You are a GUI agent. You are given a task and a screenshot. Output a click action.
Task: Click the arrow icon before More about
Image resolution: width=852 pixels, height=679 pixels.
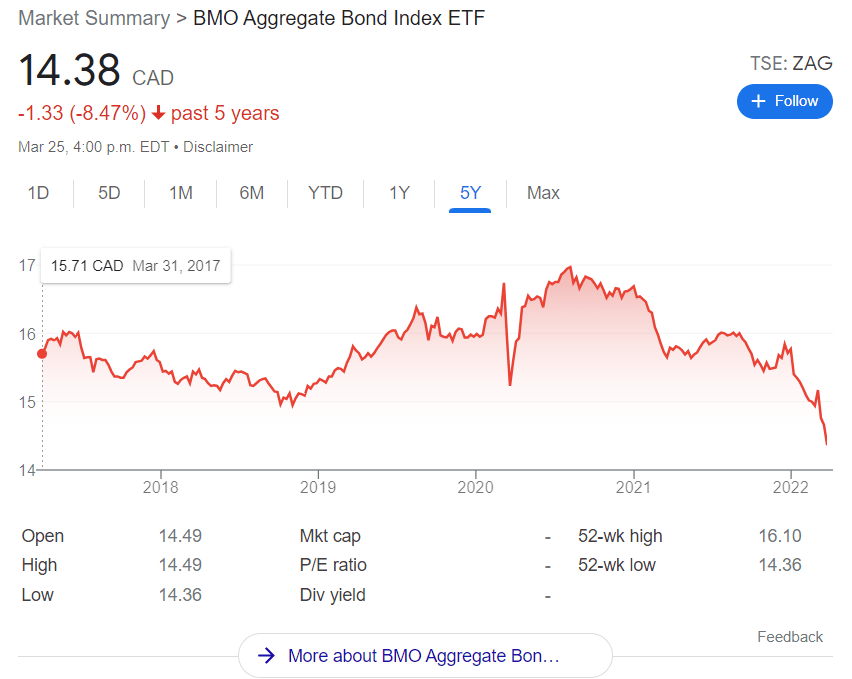266,656
